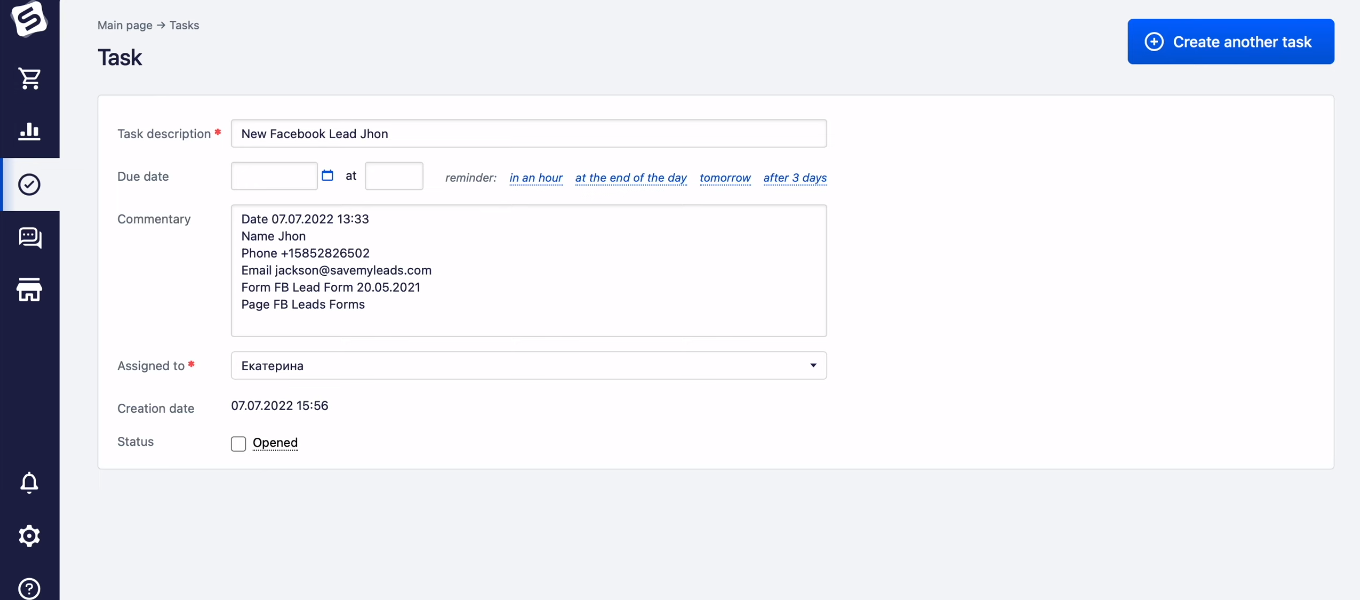Open the chat messages section
The image size is (1360, 600).
[x=29, y=237]
